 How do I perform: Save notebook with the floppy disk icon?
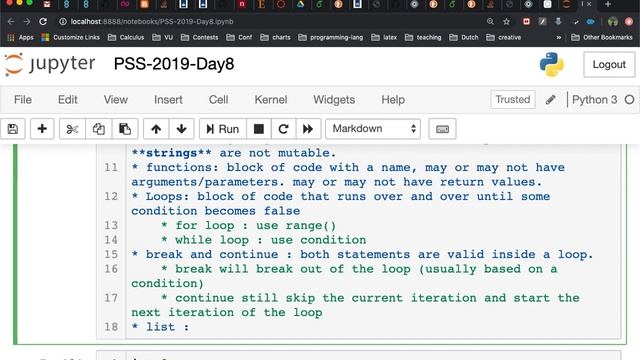click(13, 129)
